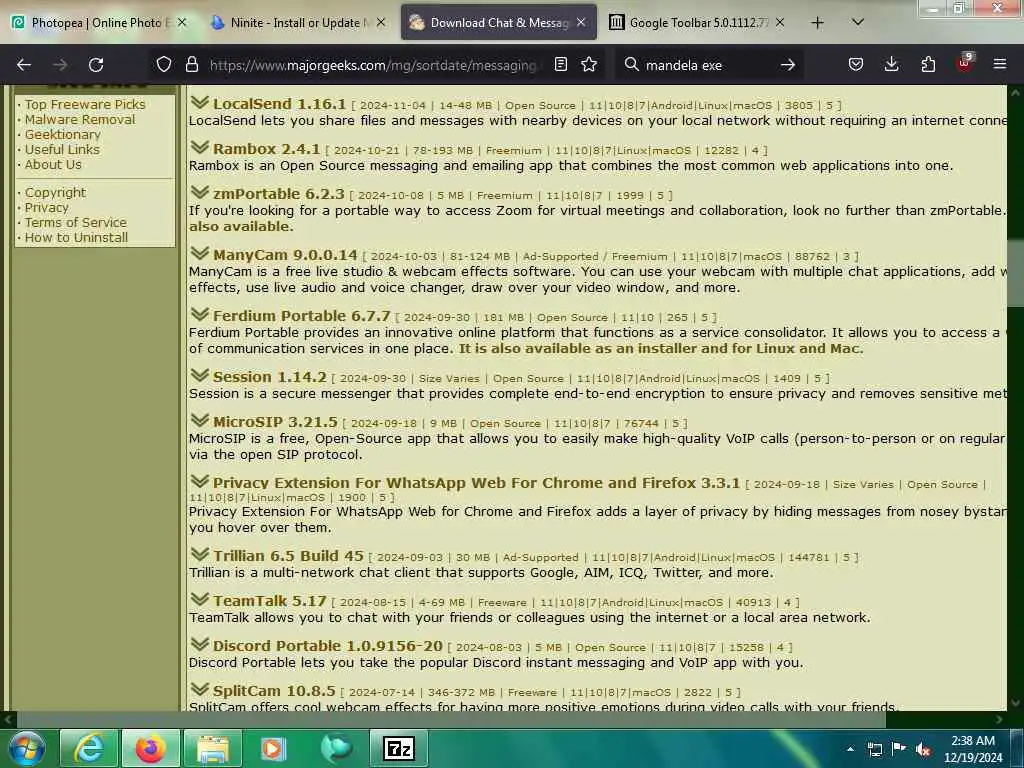The height and width of the screenshot is (768, 1024).
Task: Open Session 1.14.2 listing
Action: [269, 377]
